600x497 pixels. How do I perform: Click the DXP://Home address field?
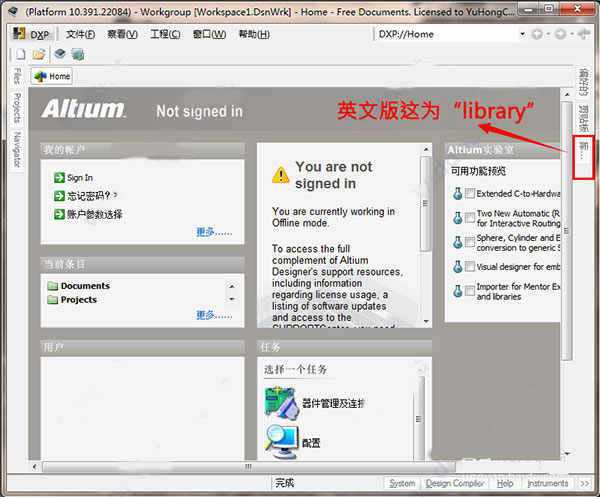[x=446, y=34]
